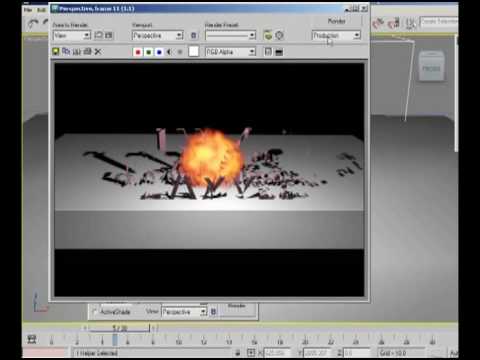480x360 pixels.
Task: Toggle the monochrome display button
Action: pos(180,52)
